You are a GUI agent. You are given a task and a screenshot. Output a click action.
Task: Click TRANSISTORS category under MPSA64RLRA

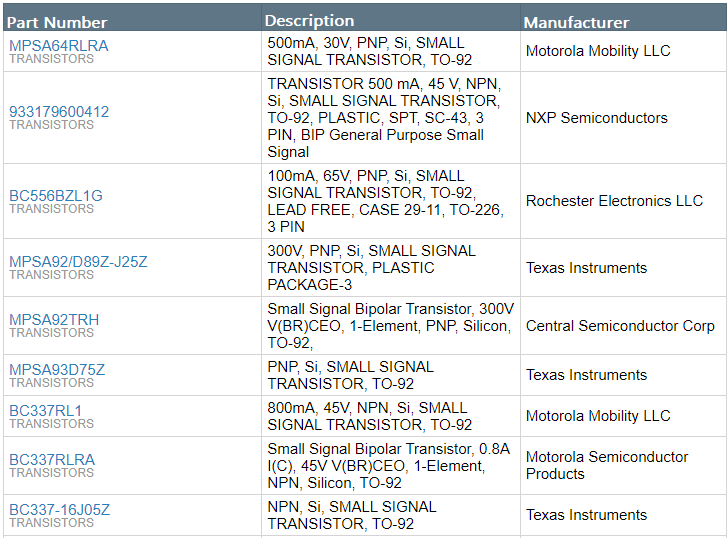[51, 59]
